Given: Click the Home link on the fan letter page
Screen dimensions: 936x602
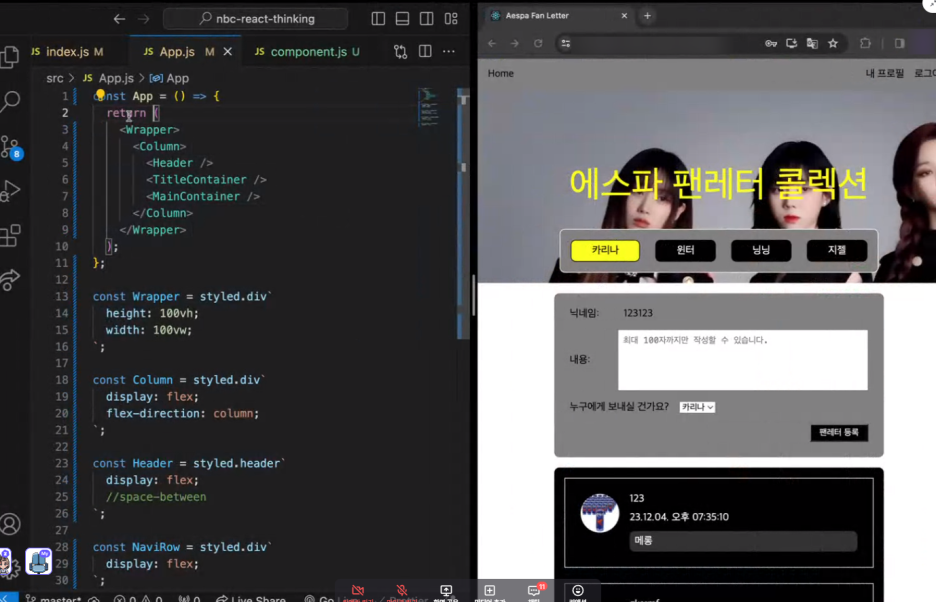Looking at the screenshot, I should click(500, 73).
